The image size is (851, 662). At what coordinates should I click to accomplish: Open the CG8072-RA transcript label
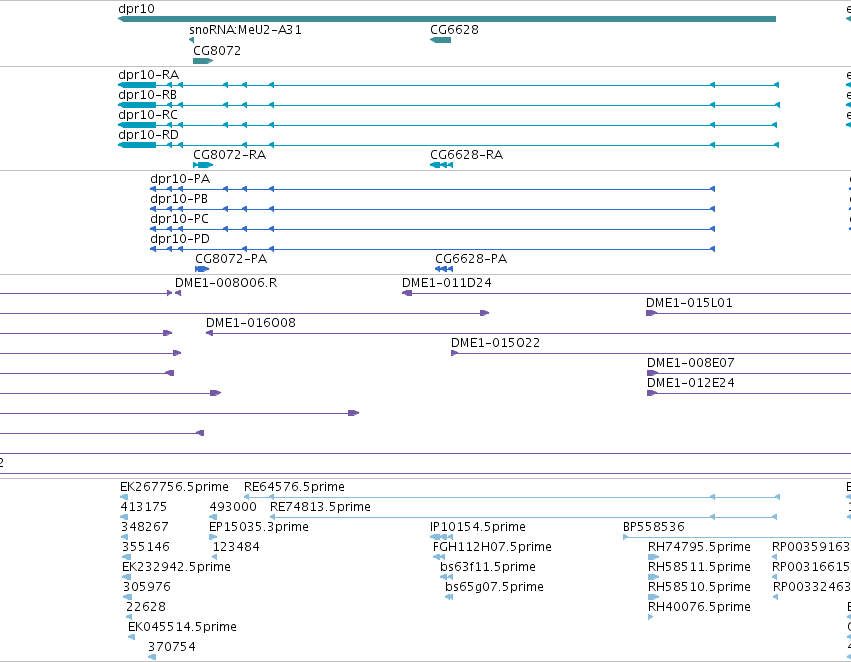coord(230,155)
